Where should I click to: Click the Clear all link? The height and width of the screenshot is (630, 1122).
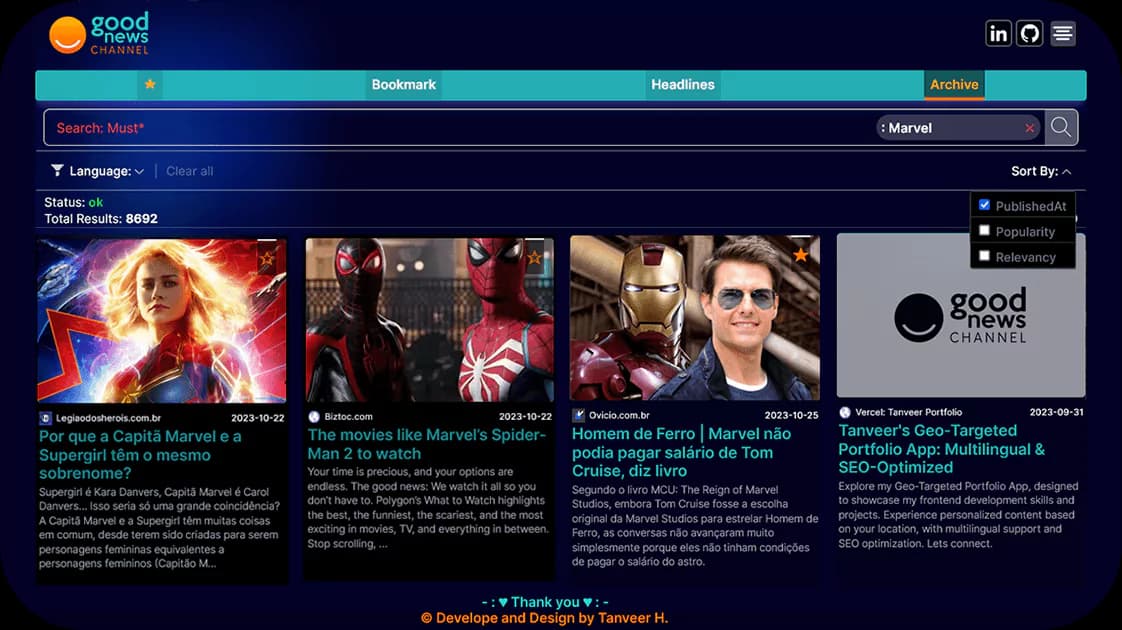pos(190,171)
